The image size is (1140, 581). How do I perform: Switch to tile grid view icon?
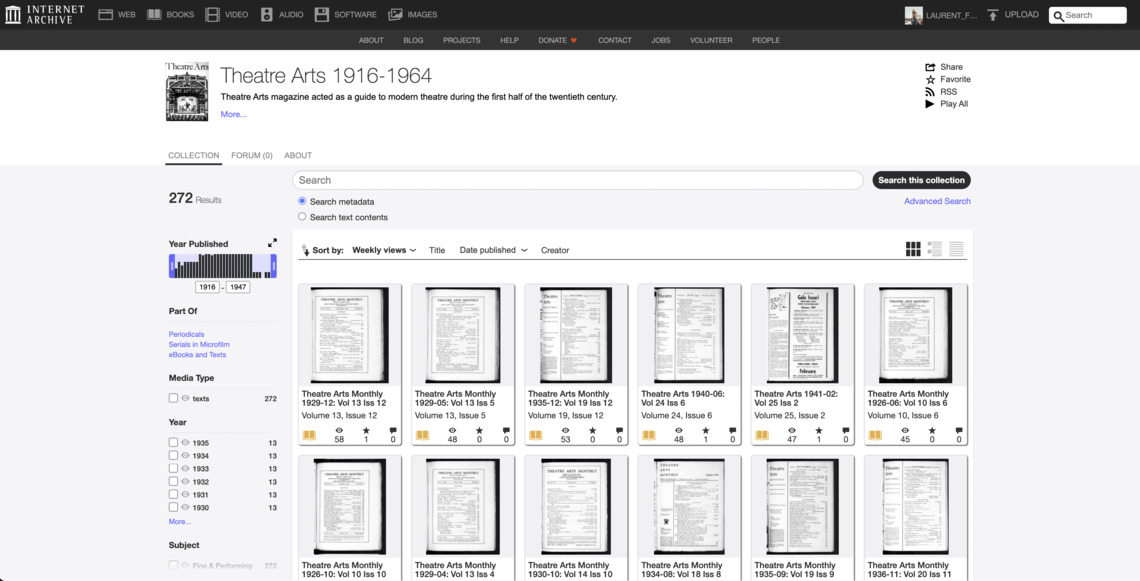click(x=913, y=250)
